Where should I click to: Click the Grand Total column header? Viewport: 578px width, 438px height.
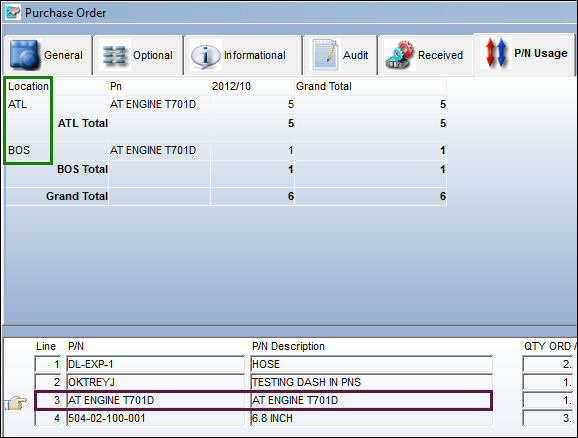point(324,86)
